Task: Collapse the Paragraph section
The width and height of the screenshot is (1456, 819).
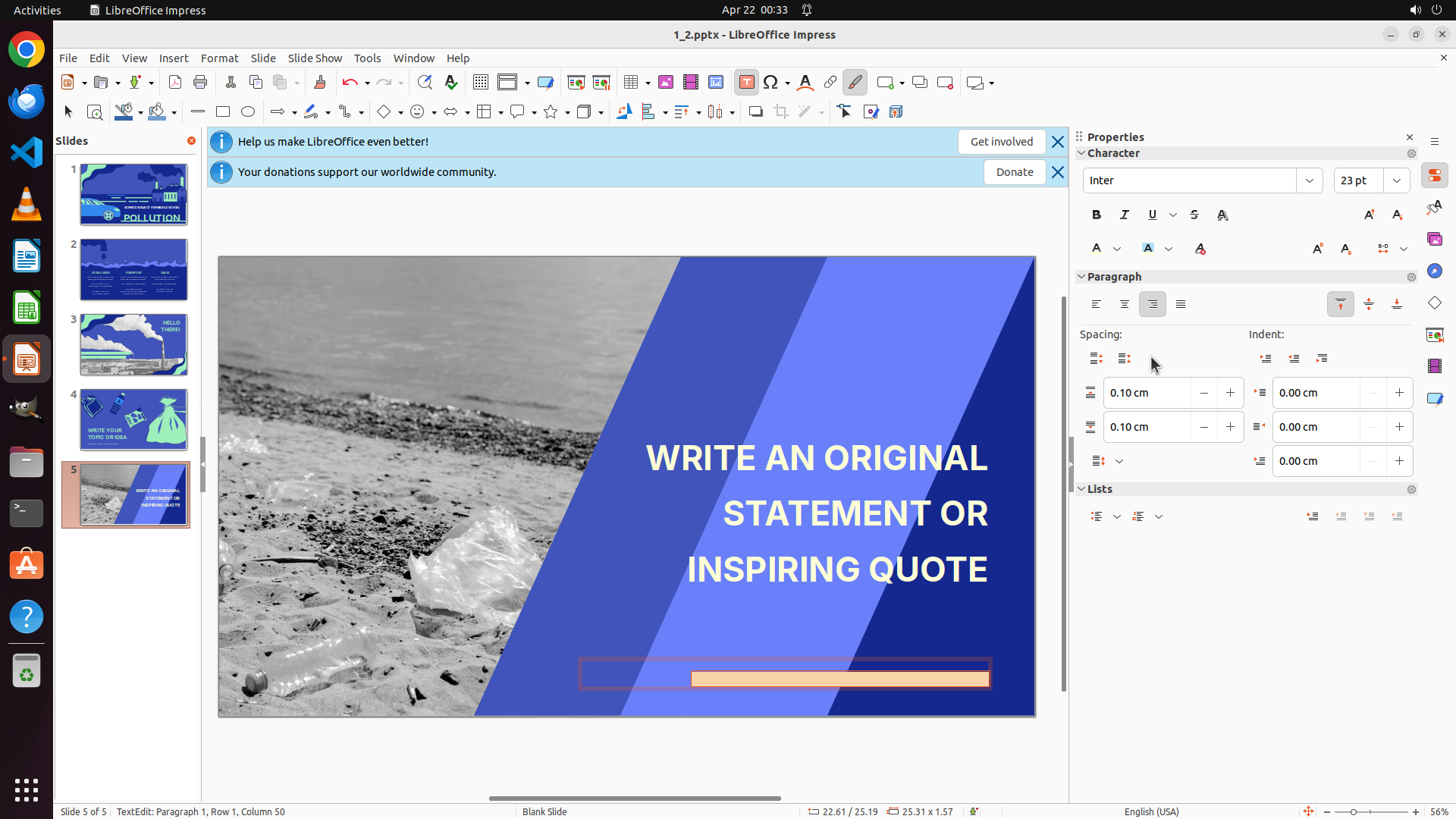Action: point(1081,277)
